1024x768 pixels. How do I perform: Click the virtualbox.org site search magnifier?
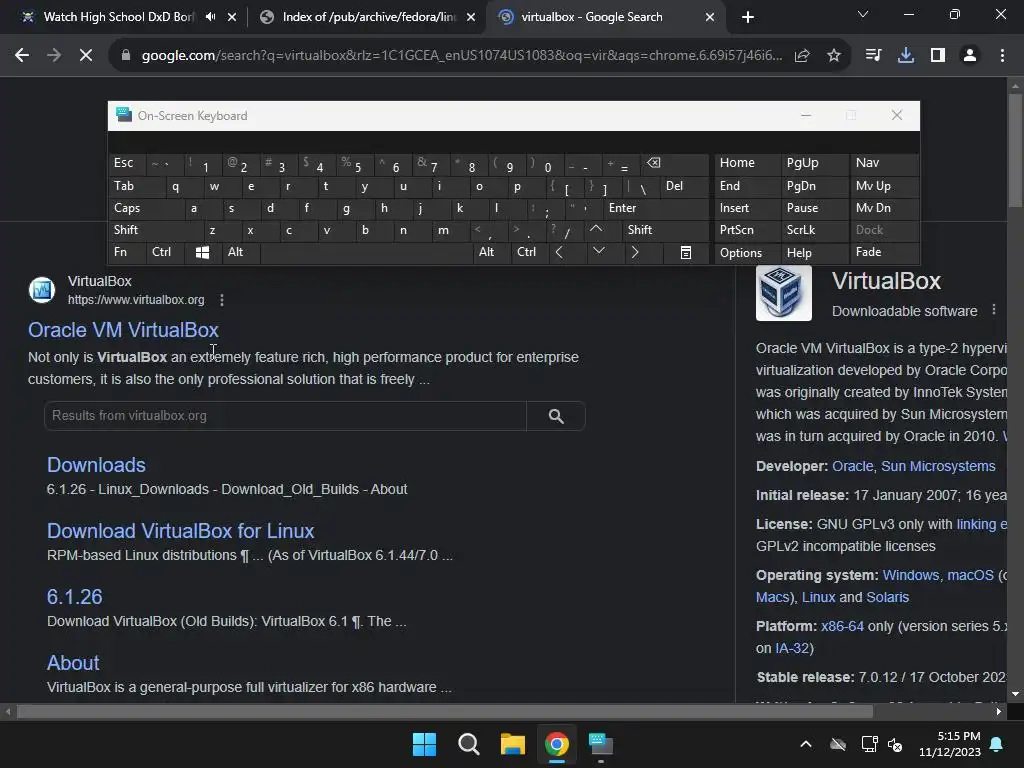tap(556, 416)
